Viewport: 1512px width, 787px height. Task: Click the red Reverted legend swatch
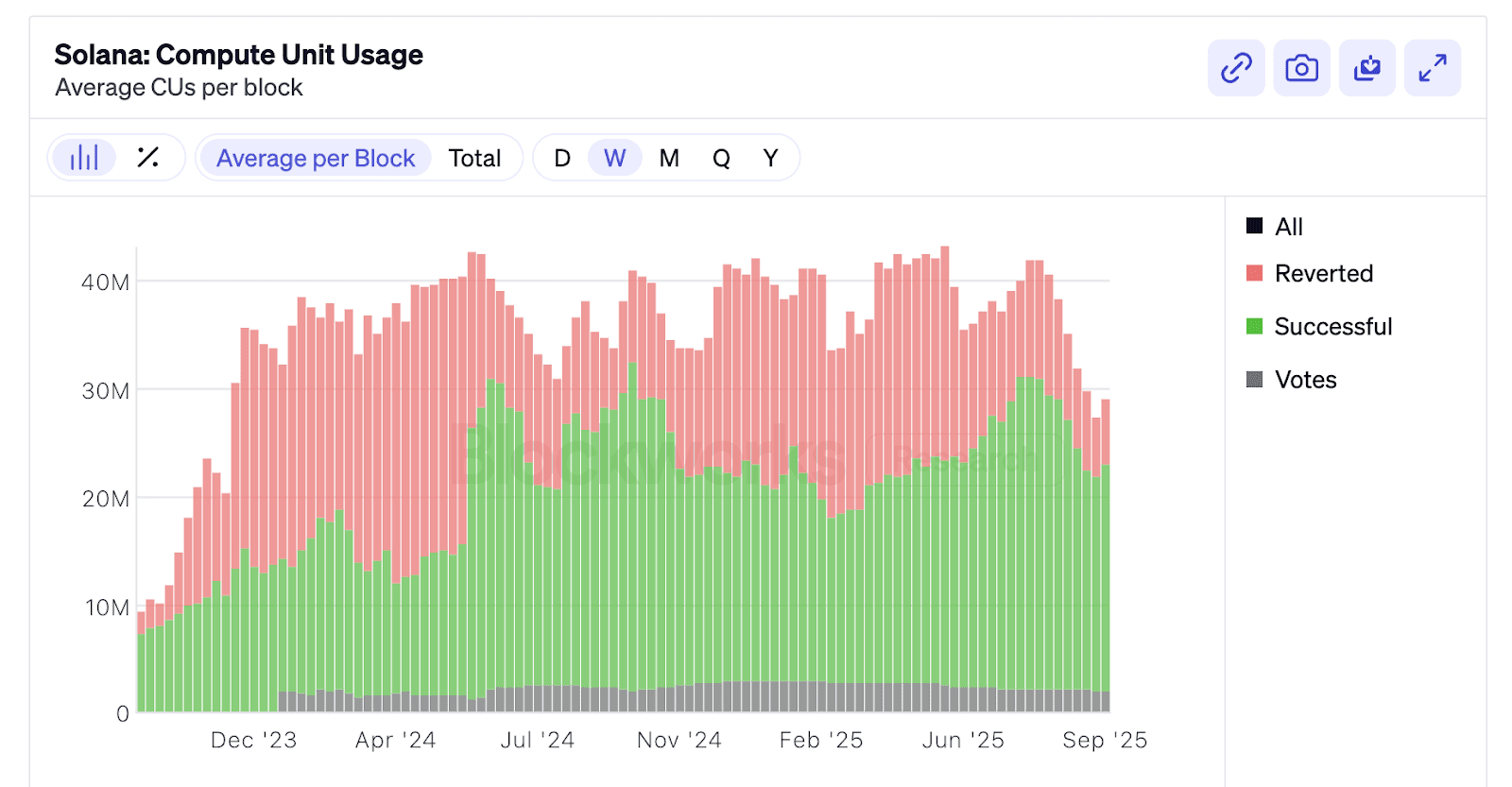point(1255,273)
